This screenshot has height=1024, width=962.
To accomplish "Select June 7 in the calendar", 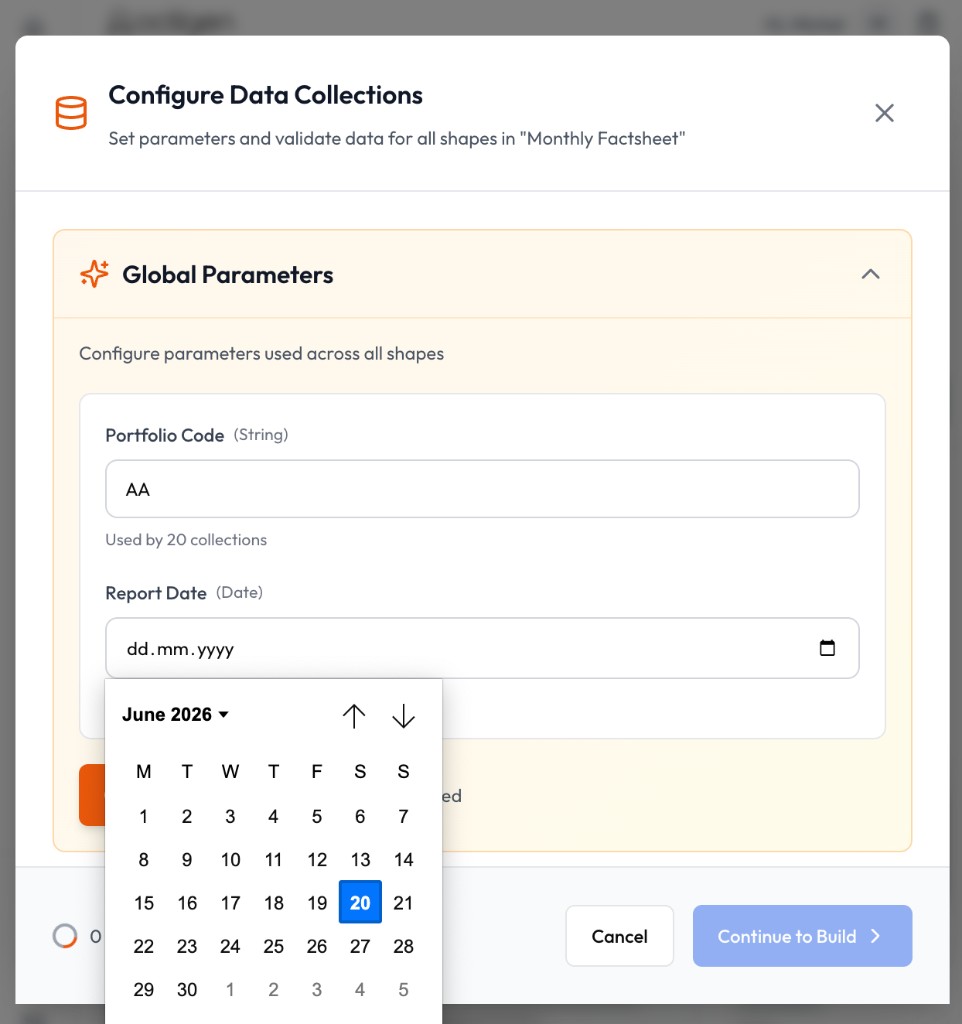I will 404,816.
